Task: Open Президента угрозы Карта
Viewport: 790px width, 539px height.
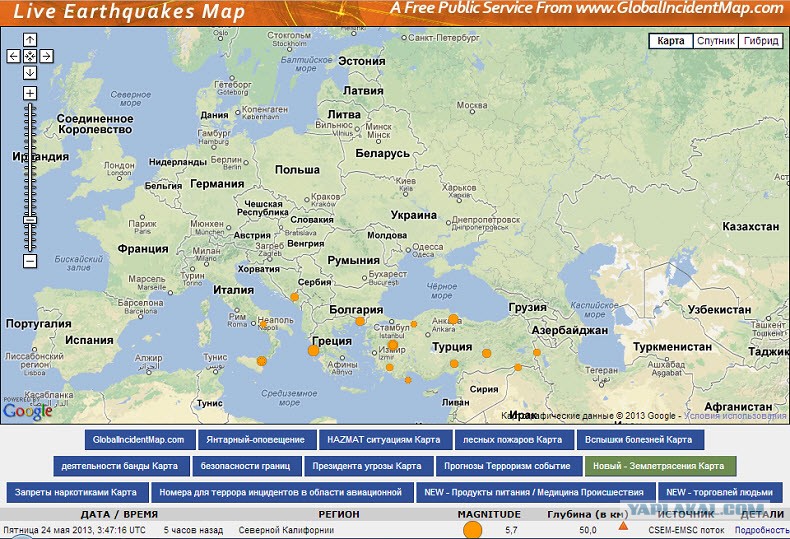Action: pyautogui.click(x=367, y=466)
